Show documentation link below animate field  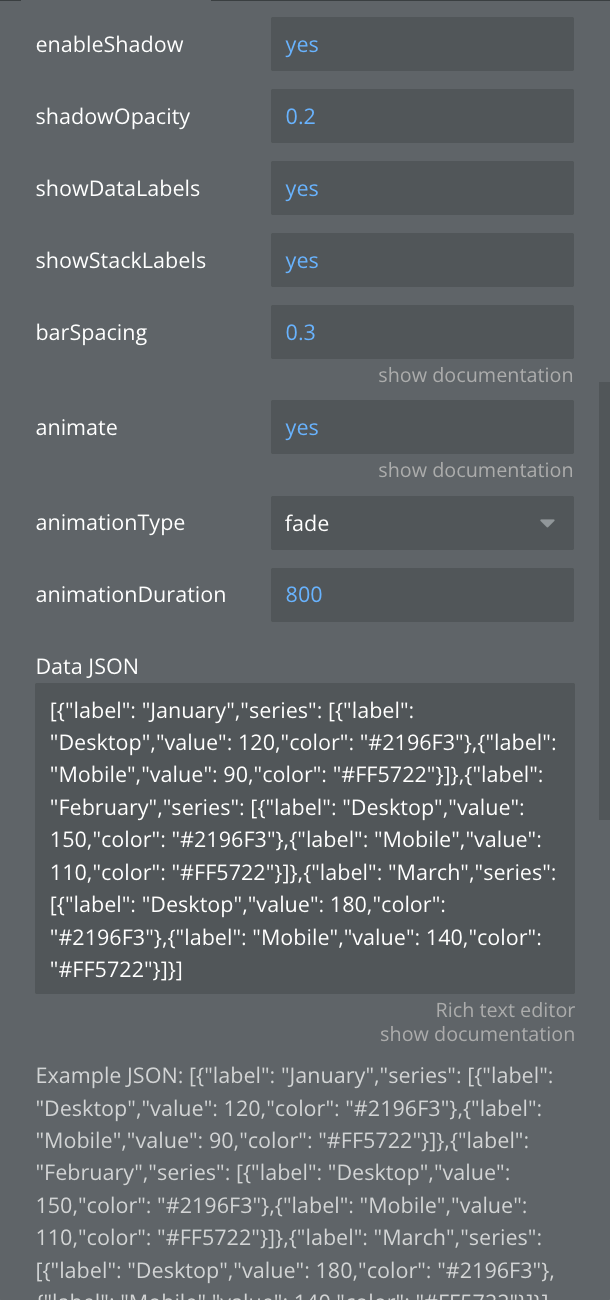(x=475, y=471)
